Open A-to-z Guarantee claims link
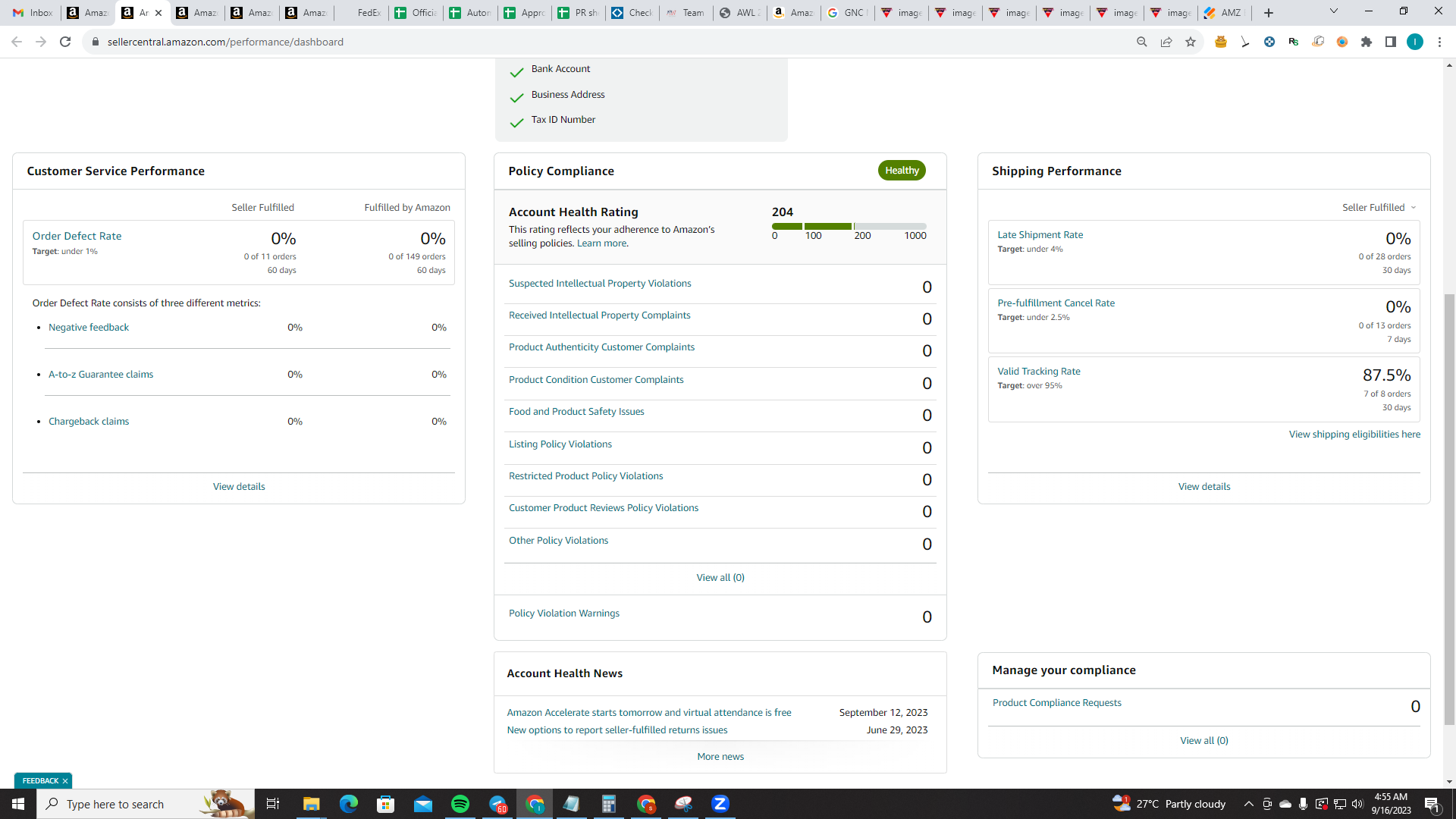 pos(101,375)
